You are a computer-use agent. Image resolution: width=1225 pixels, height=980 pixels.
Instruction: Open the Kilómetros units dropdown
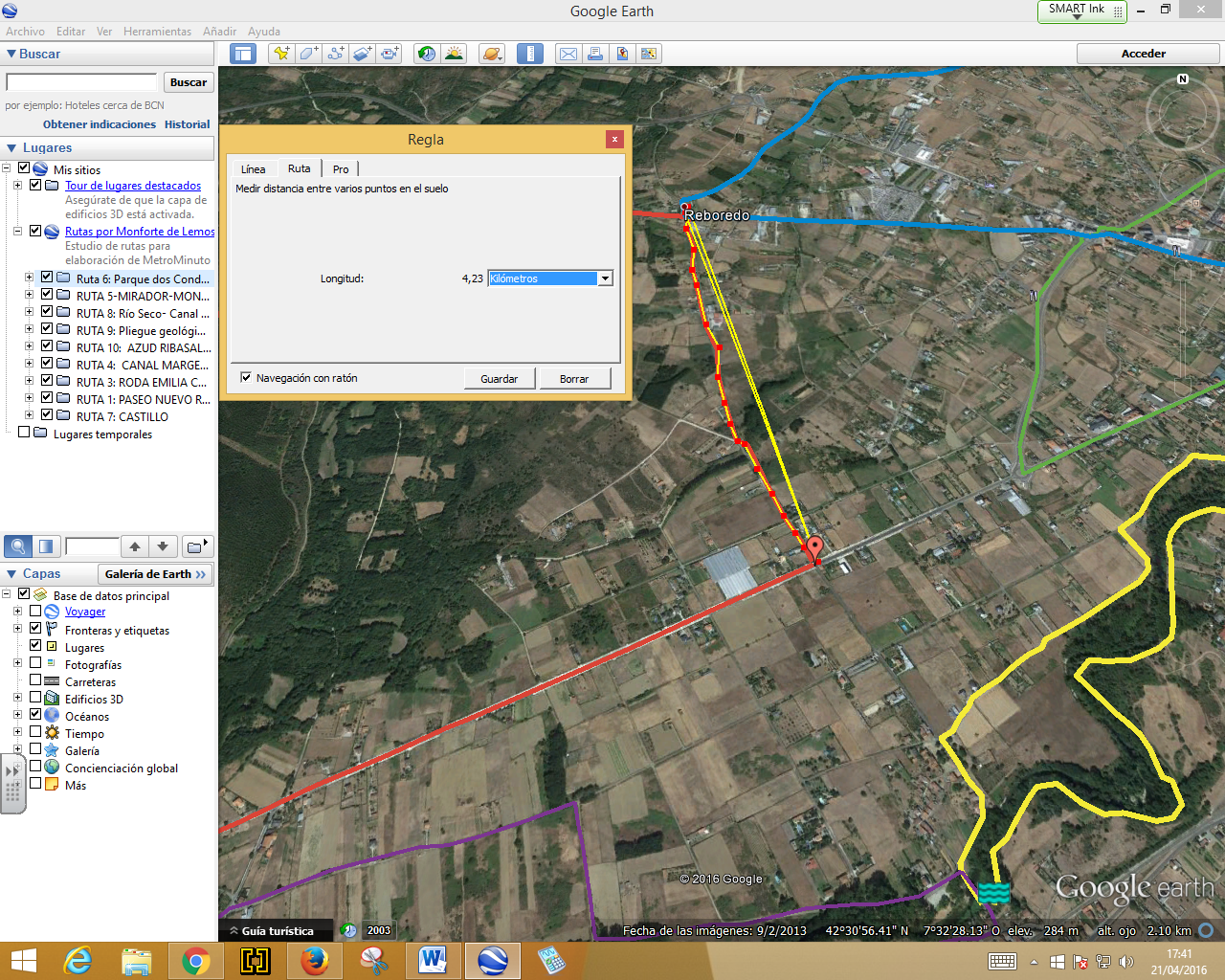[606, 278]
